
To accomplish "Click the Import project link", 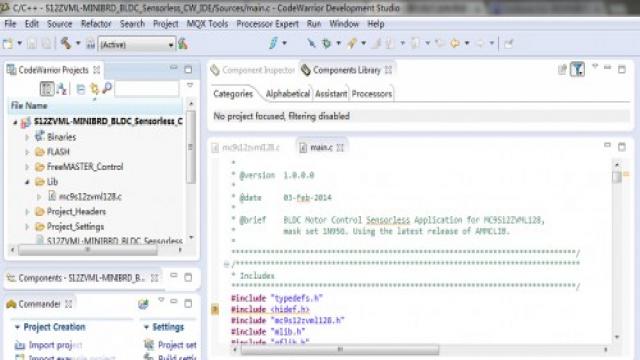I will (55, 345).
